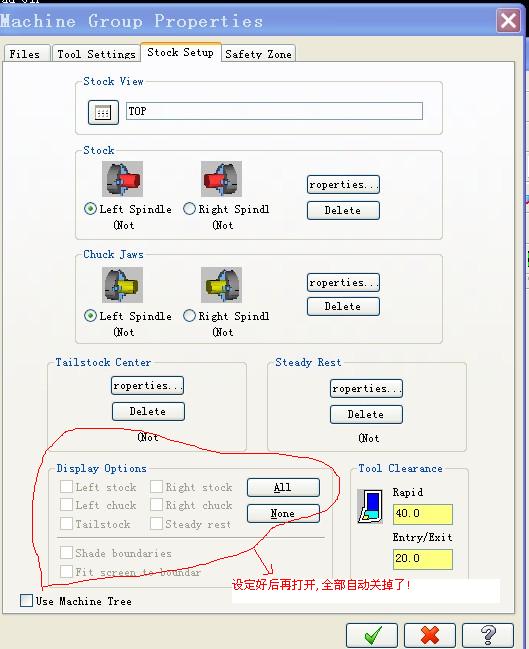Viewport: 529px width, 649px height.
Task: Enable Use Machine Tree checkbox
Action: click(x=26, y=600)
